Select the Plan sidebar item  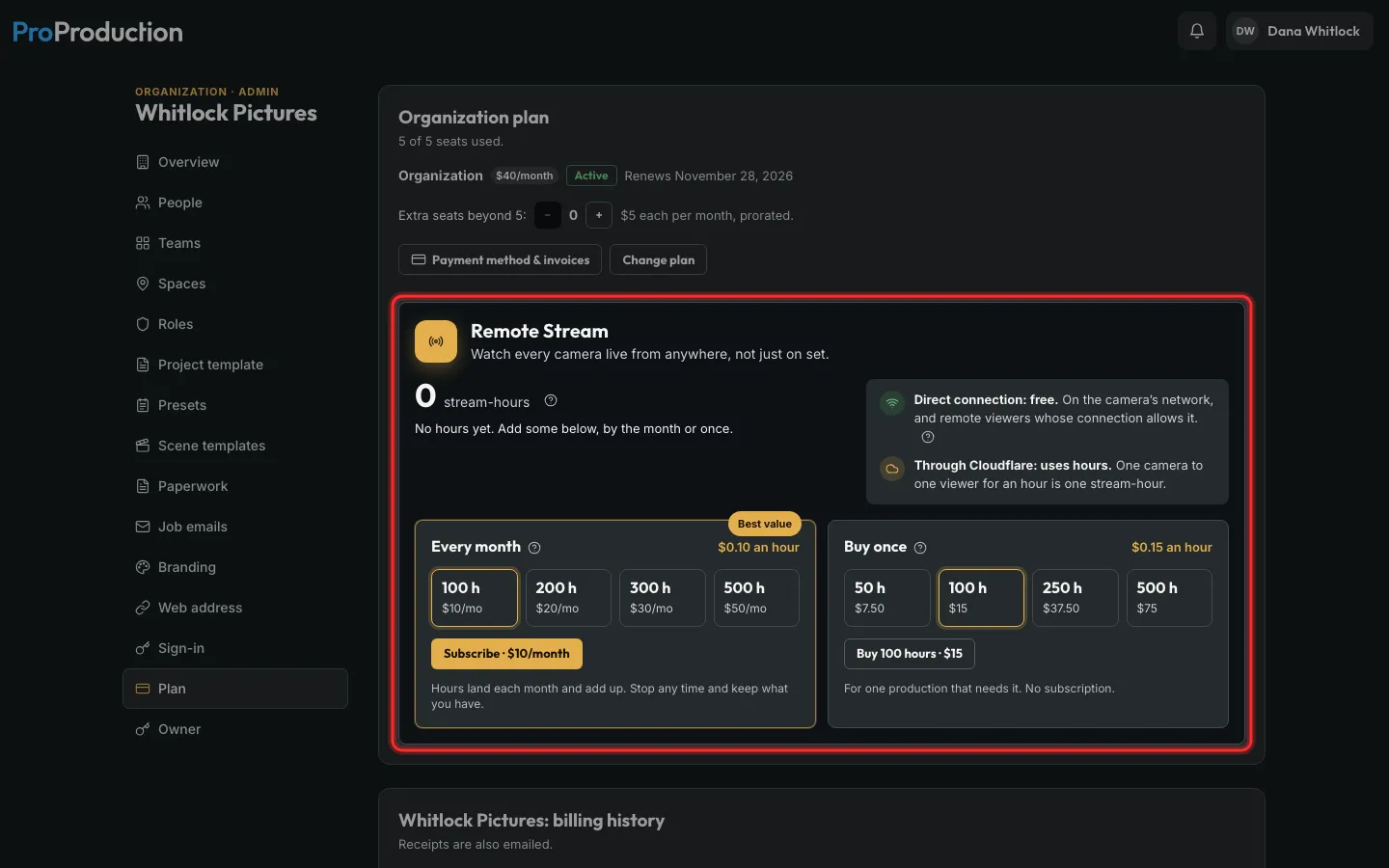(x=235, y=689)
